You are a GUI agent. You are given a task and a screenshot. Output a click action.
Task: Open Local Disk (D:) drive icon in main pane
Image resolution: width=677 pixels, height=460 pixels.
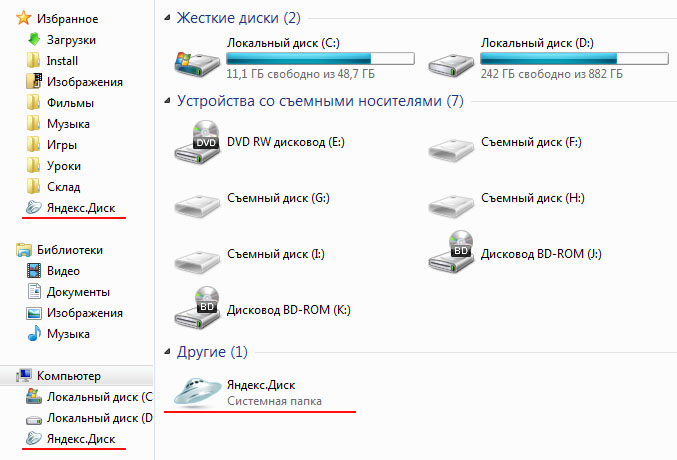[x=450, y=62]
